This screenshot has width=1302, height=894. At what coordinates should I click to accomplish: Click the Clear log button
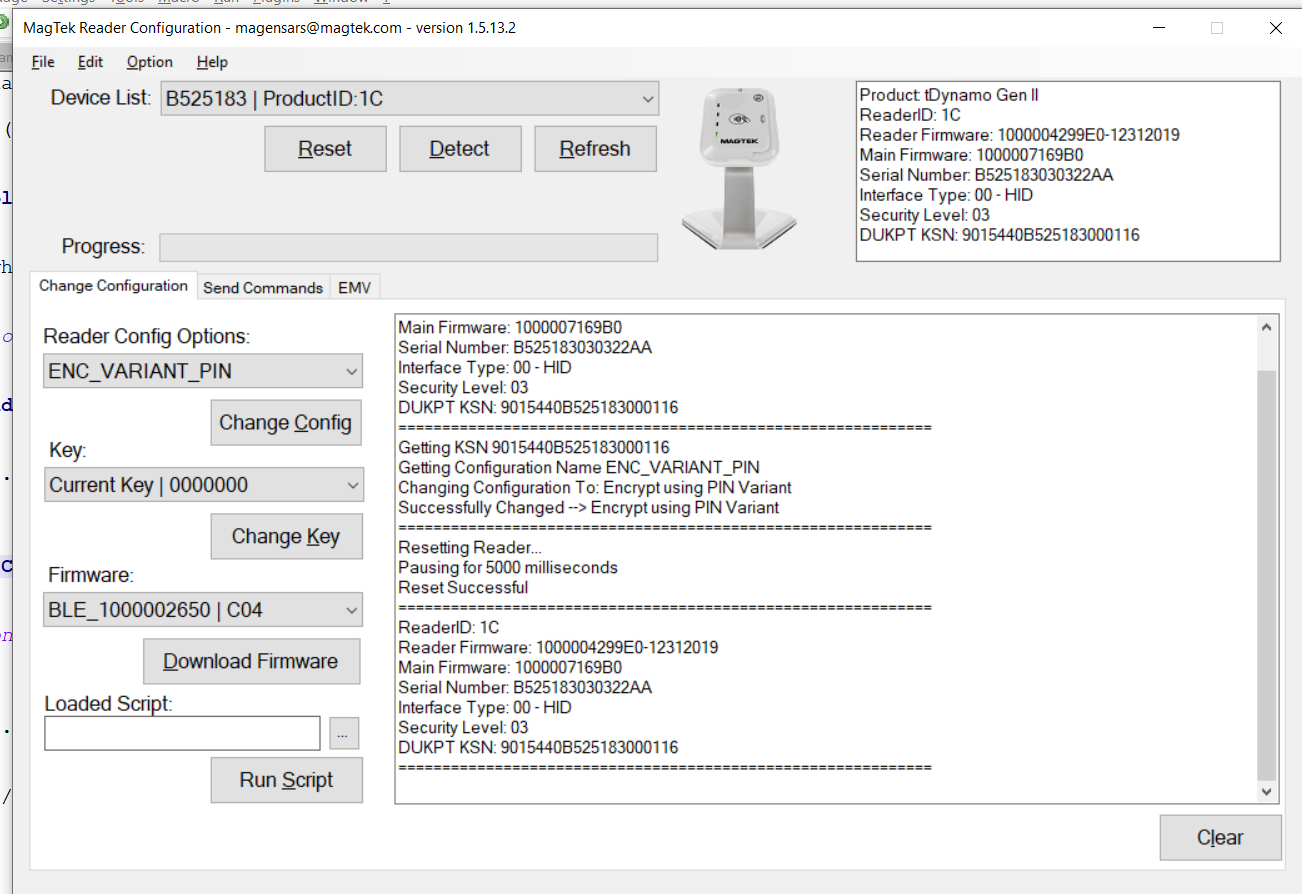[x=1220, y=838]
